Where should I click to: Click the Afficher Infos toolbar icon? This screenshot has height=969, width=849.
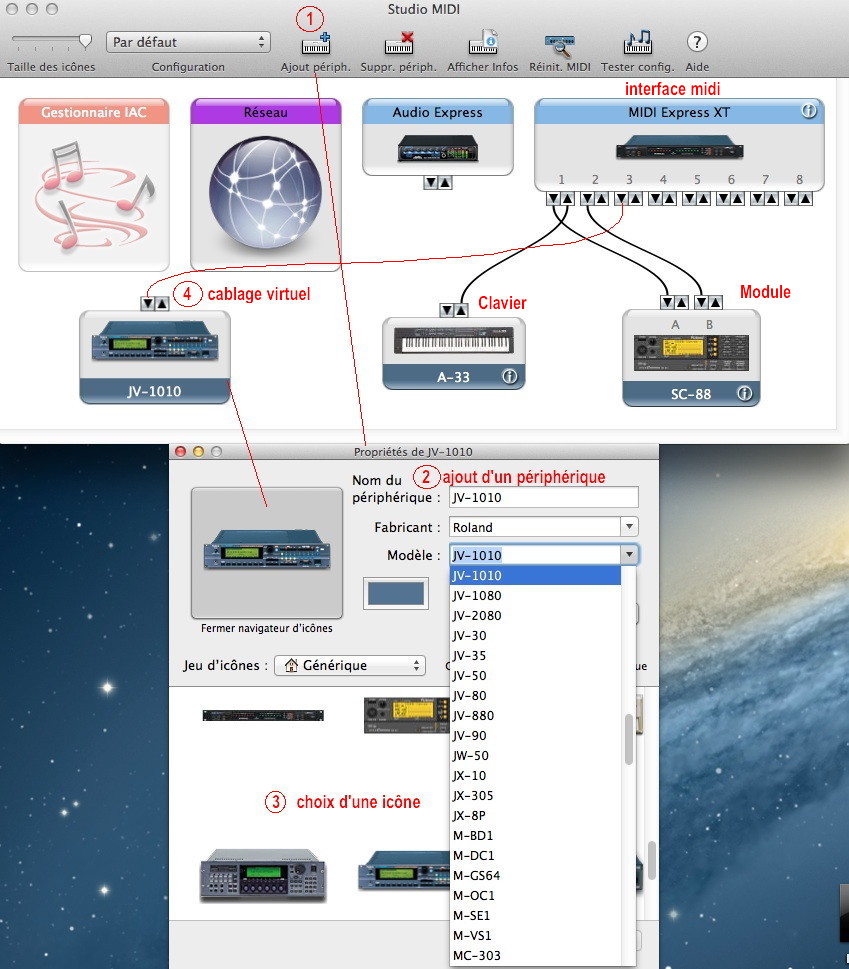[x=484, y=42]
